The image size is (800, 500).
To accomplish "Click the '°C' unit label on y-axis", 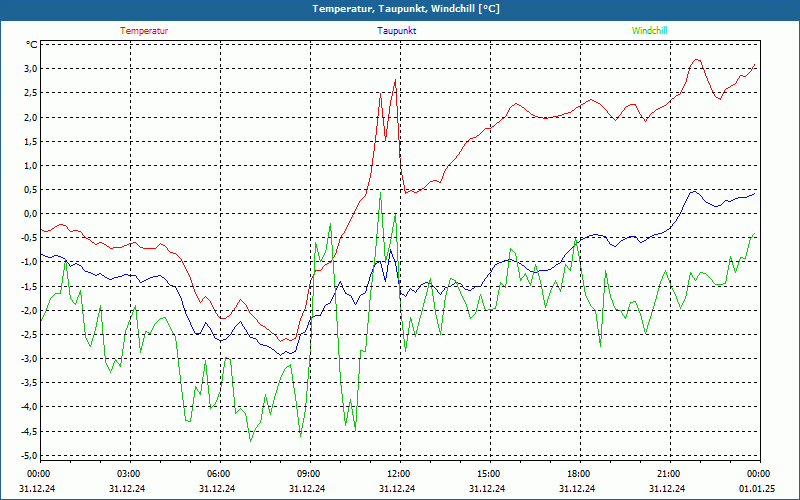I will pos(32,45).
